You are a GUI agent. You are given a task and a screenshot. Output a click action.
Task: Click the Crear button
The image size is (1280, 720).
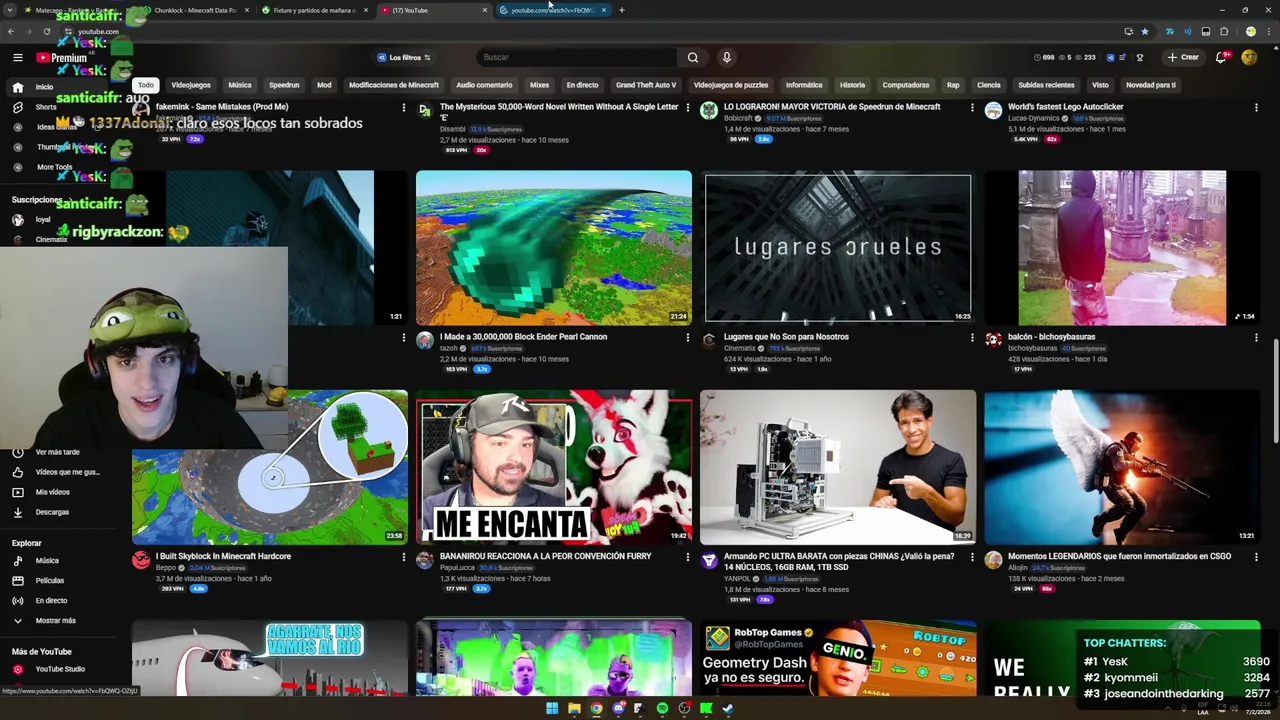(1183, 57)
